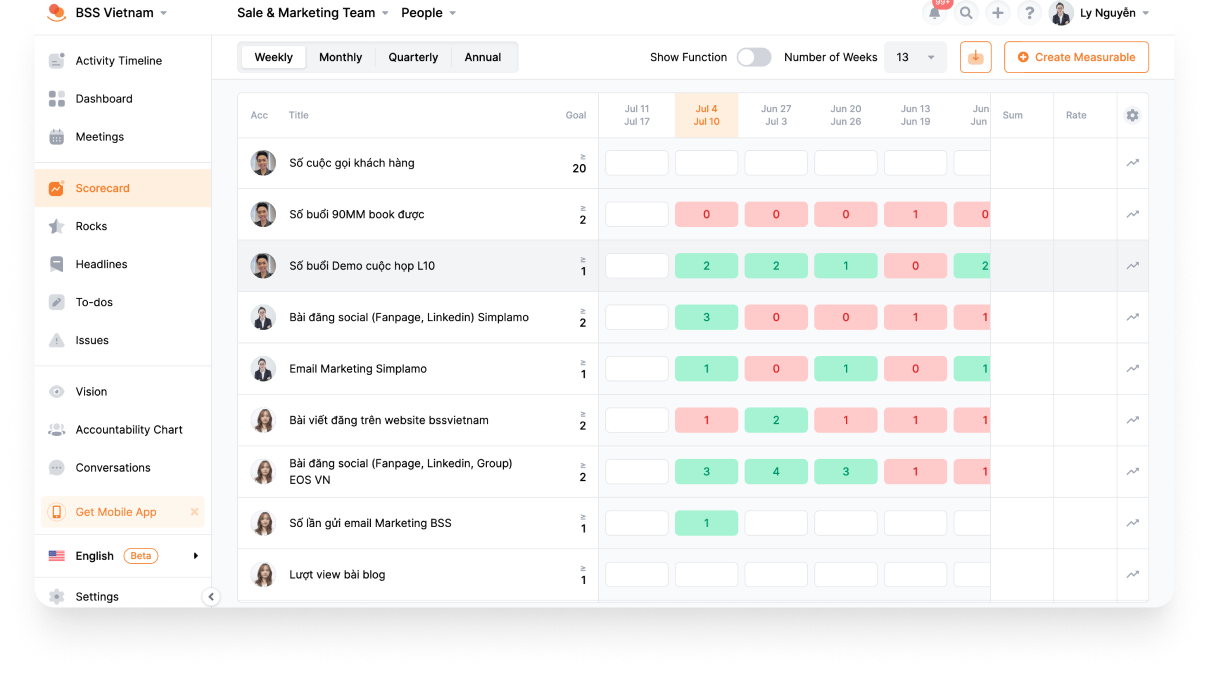1207x674 pixels.
Task: Open the notifications bell icon
Action: coord(935,13)
